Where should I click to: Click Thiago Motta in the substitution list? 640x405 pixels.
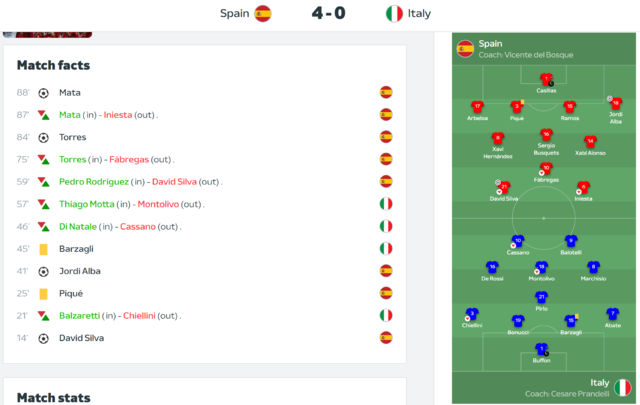[x=87, y=204]
